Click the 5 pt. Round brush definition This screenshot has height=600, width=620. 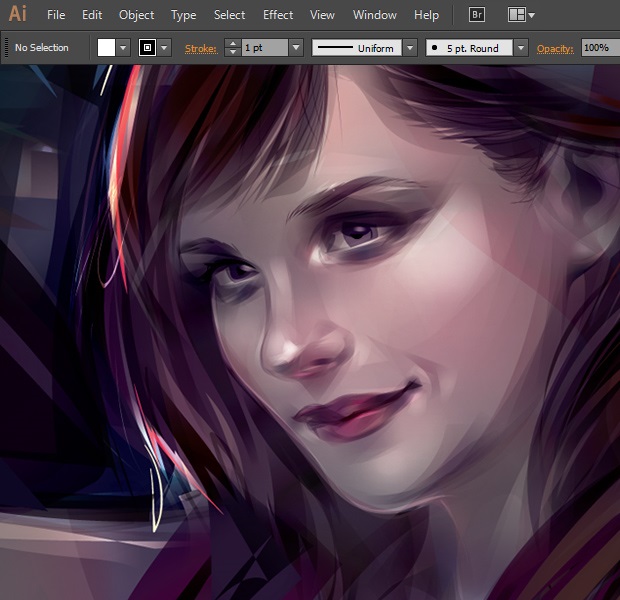469,48
